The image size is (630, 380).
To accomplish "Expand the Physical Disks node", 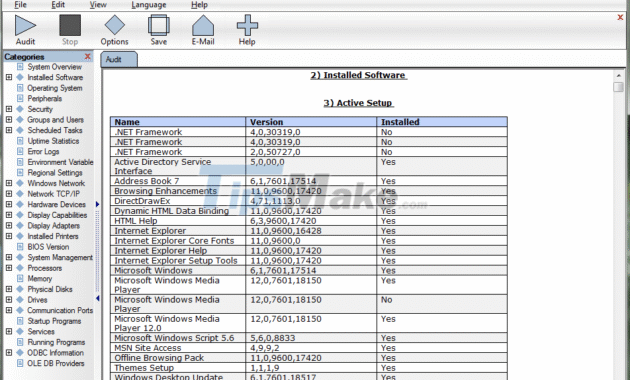I will (9, 289).
